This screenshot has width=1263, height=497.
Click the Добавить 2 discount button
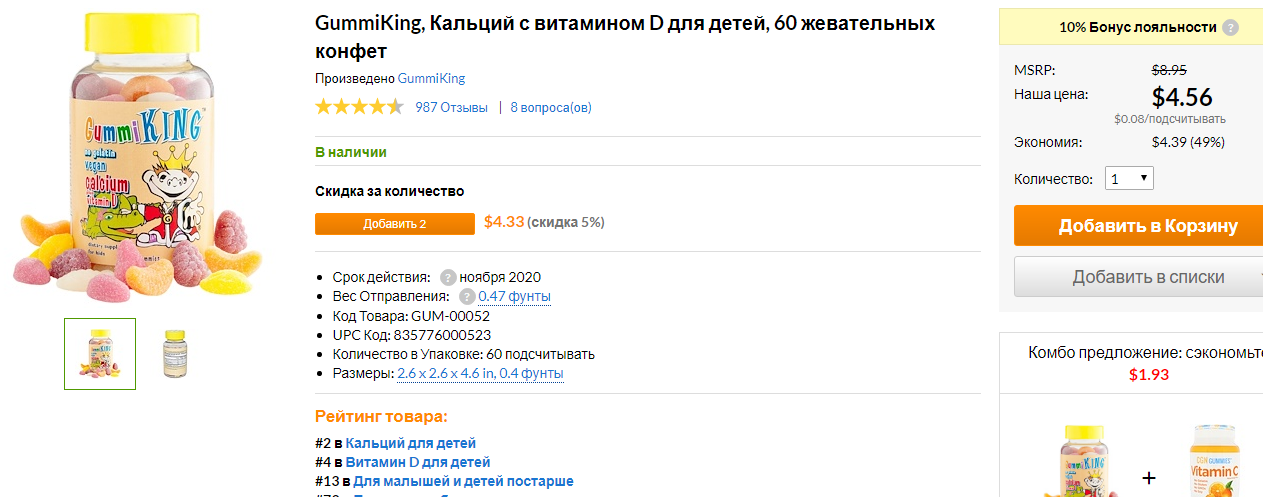[395, 224]
